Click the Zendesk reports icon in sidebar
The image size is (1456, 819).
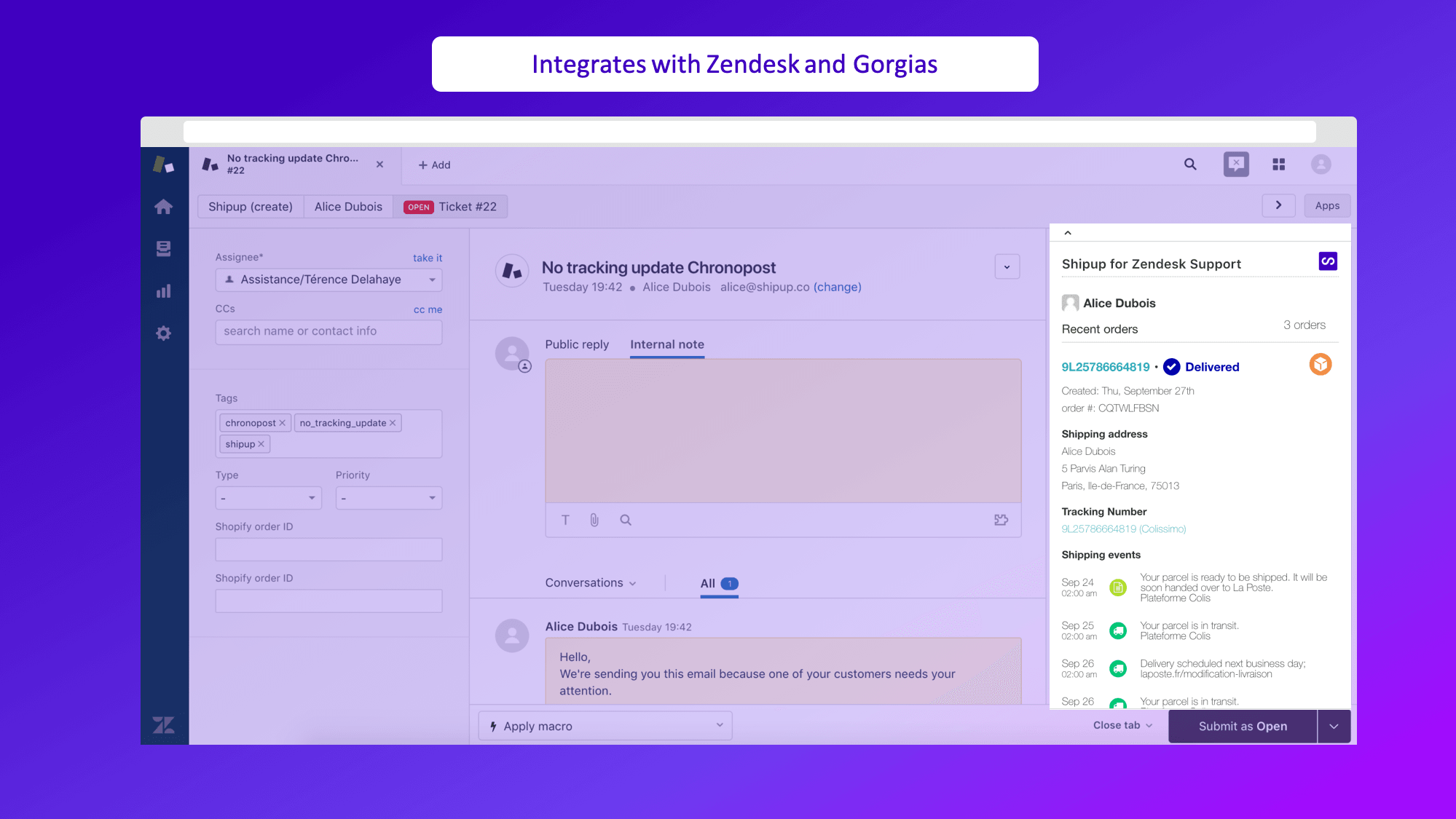coord(164,291)
